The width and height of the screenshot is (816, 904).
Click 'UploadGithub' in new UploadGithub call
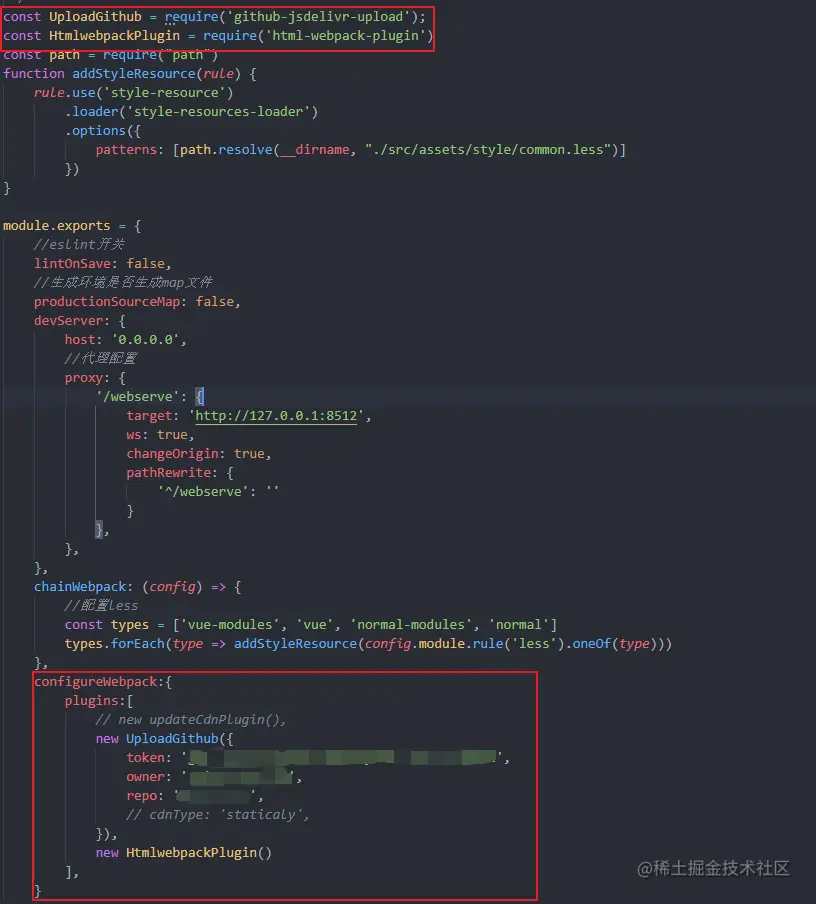[172, 739]
